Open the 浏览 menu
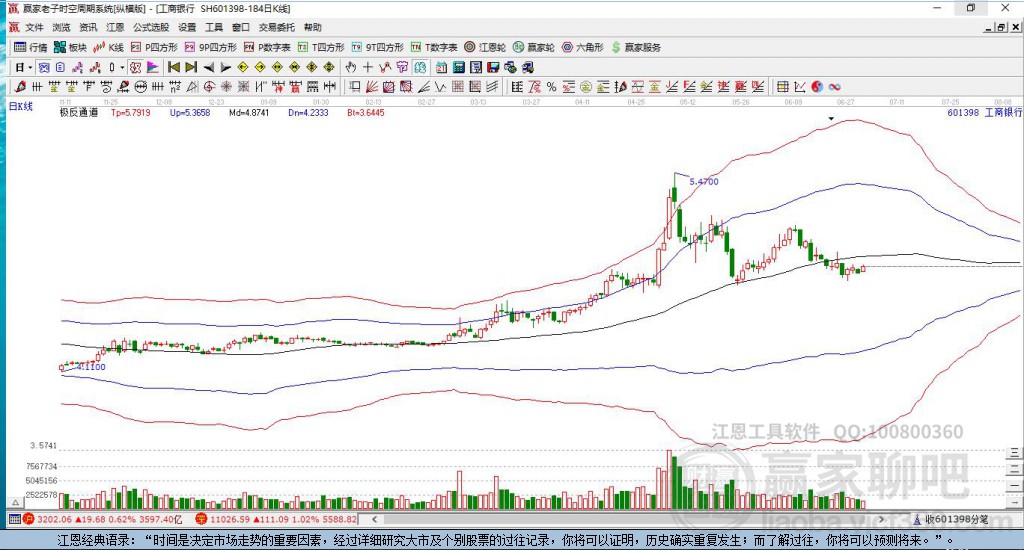1024x550 pixels. 61,27
